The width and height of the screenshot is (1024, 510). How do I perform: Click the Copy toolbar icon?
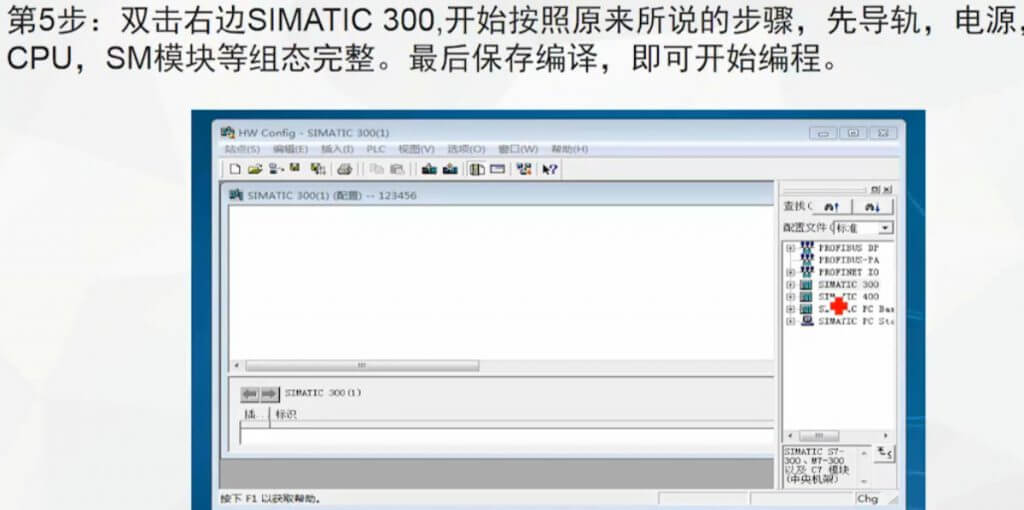tap(376, 170)
